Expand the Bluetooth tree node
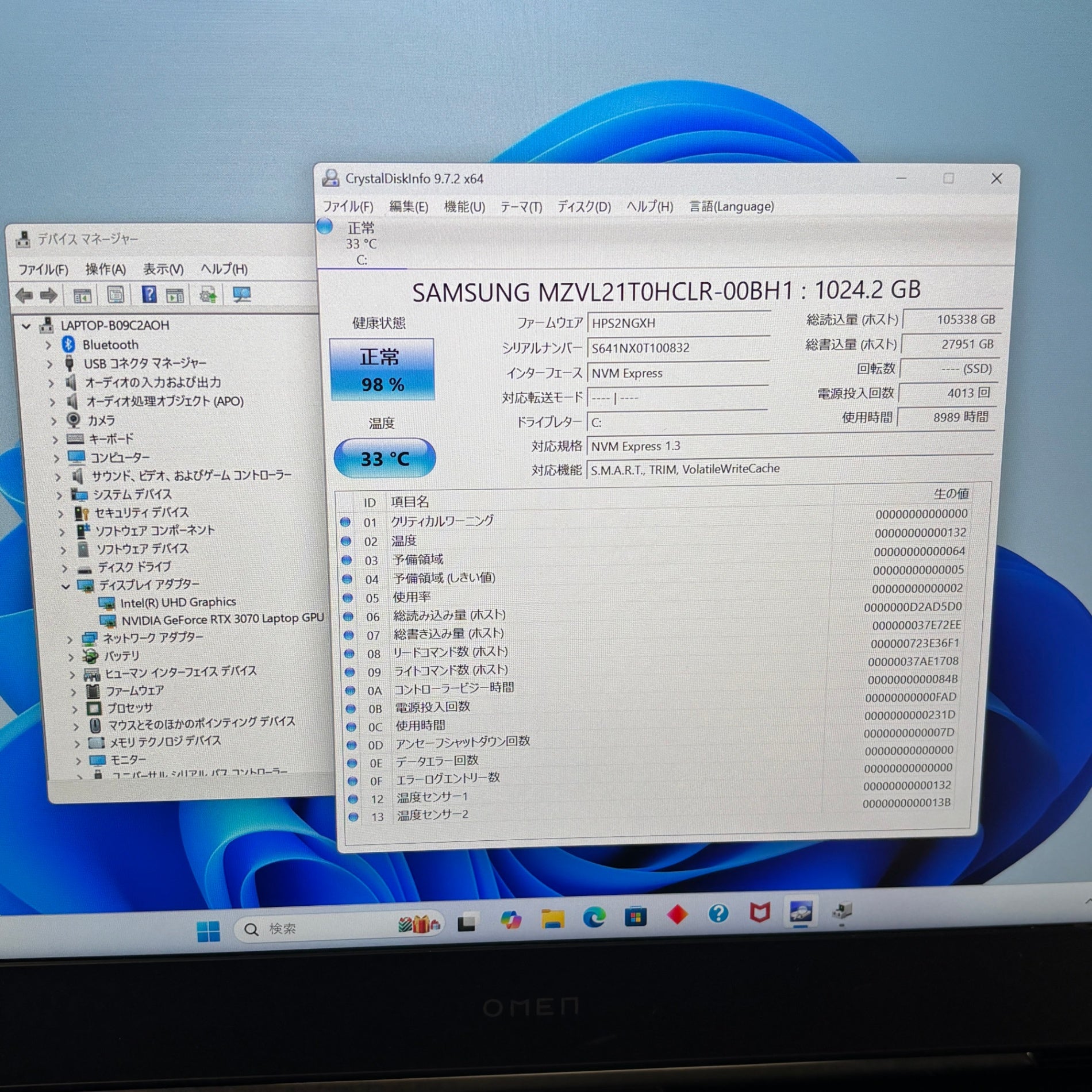Image resolution: width=1092 pixels, height=1092 pixels. (49, 345)
